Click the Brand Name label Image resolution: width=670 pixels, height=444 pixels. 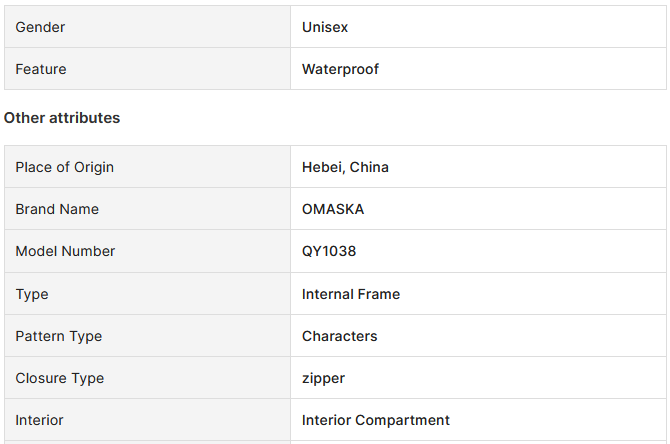[57, 209]
